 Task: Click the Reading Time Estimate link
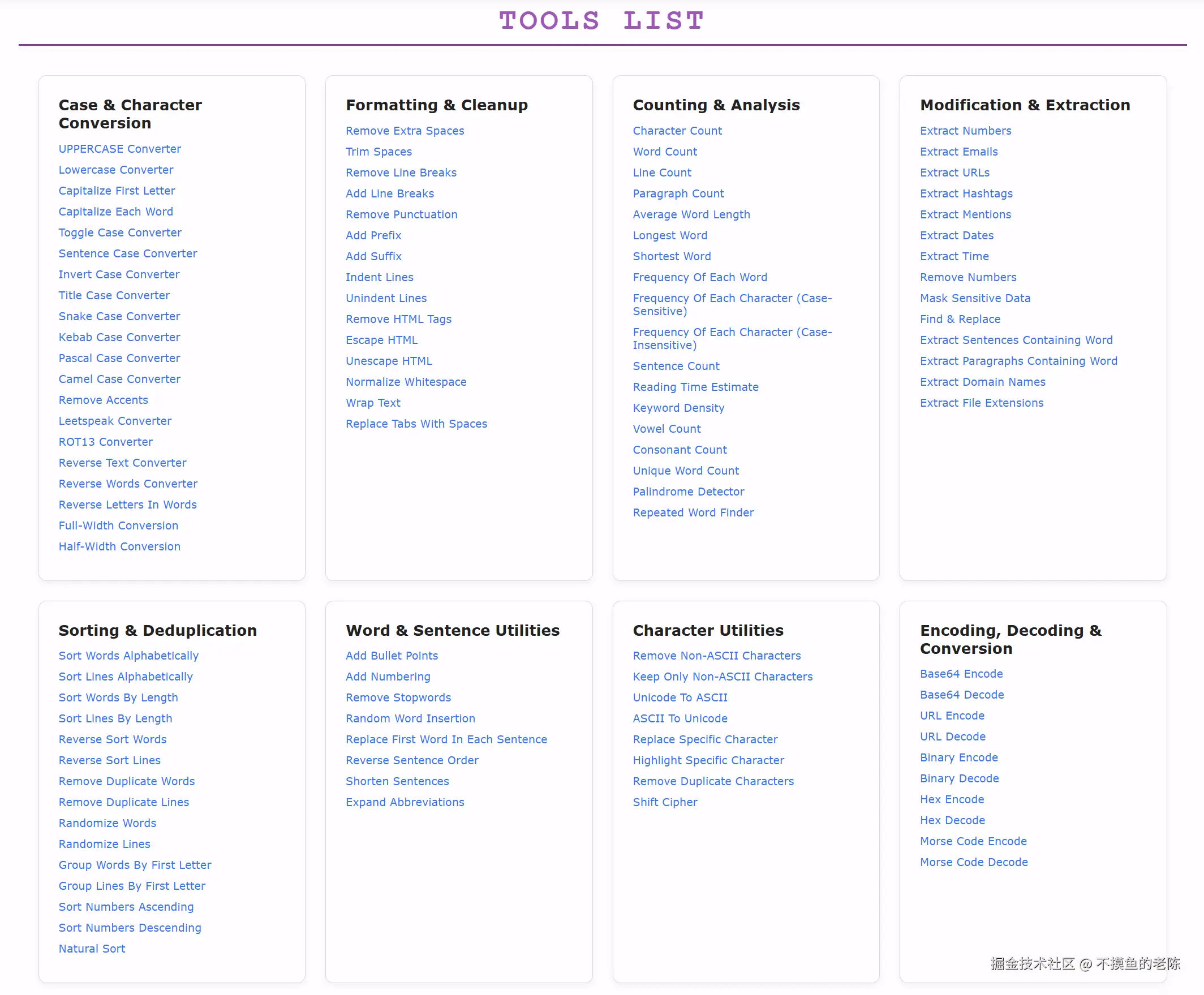coord(695,387)
